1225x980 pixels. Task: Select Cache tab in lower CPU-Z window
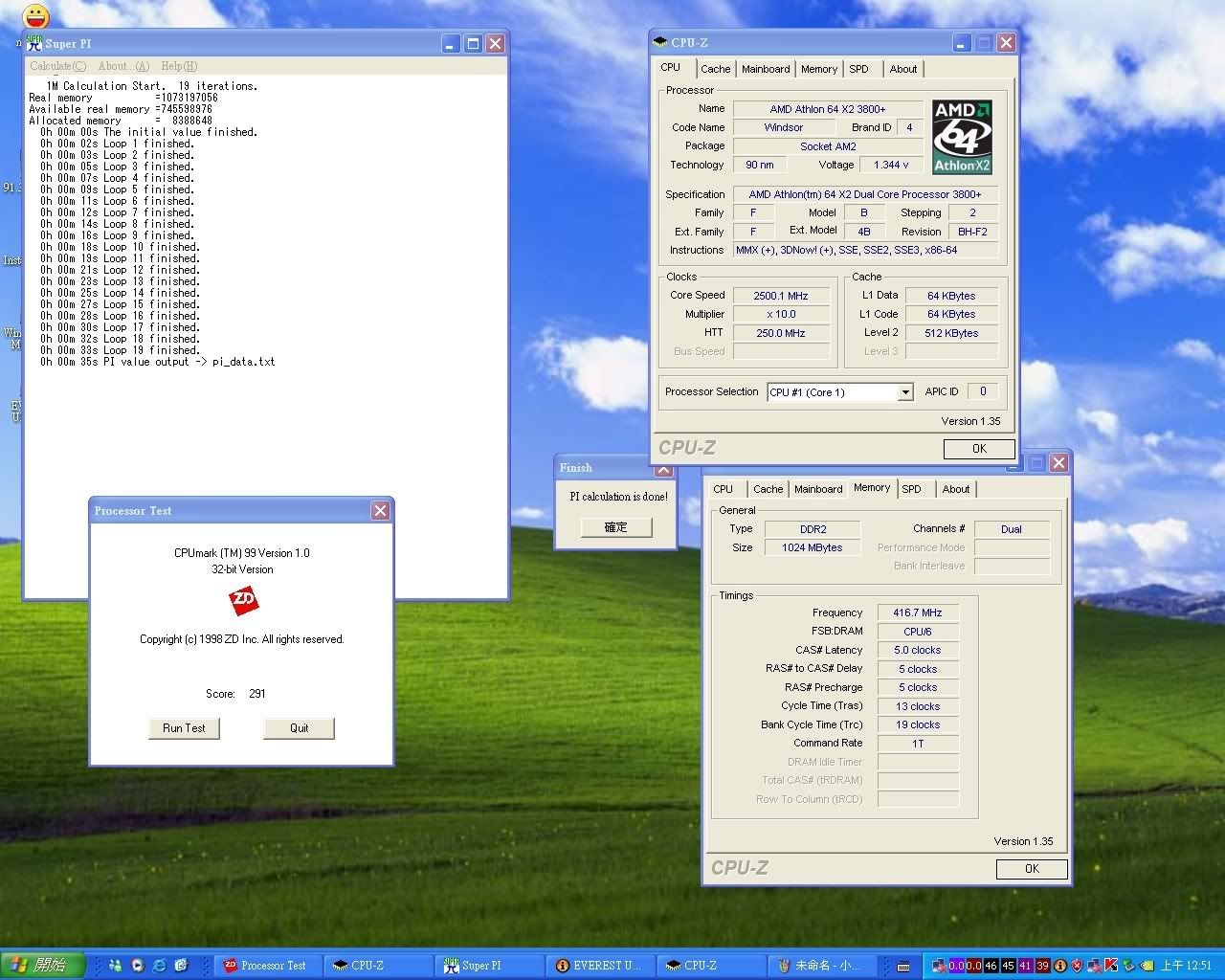point(768,489)
